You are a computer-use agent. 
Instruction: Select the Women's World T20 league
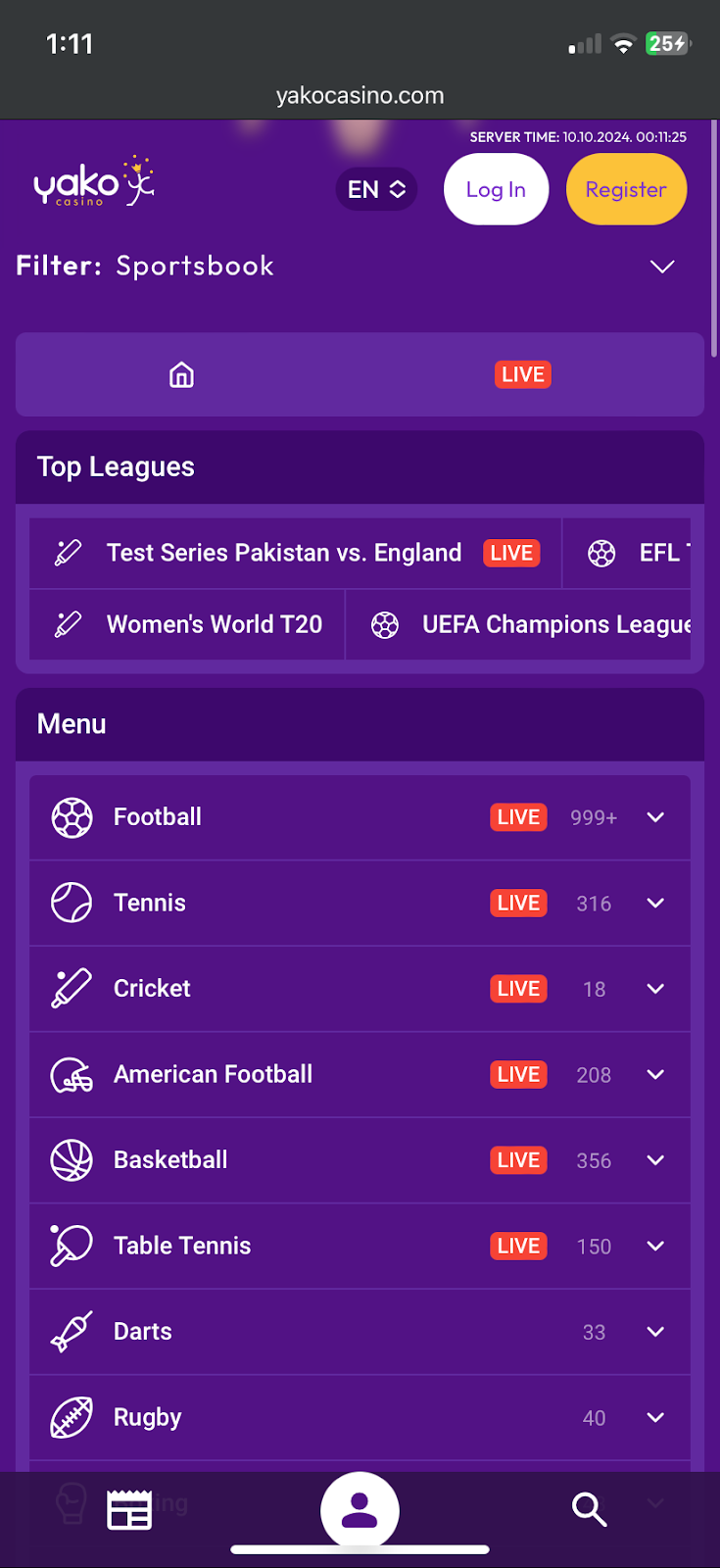click(x=214, y=624)
